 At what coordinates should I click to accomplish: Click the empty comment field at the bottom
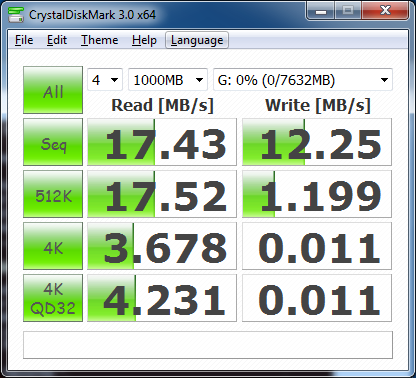pos(208,345)
